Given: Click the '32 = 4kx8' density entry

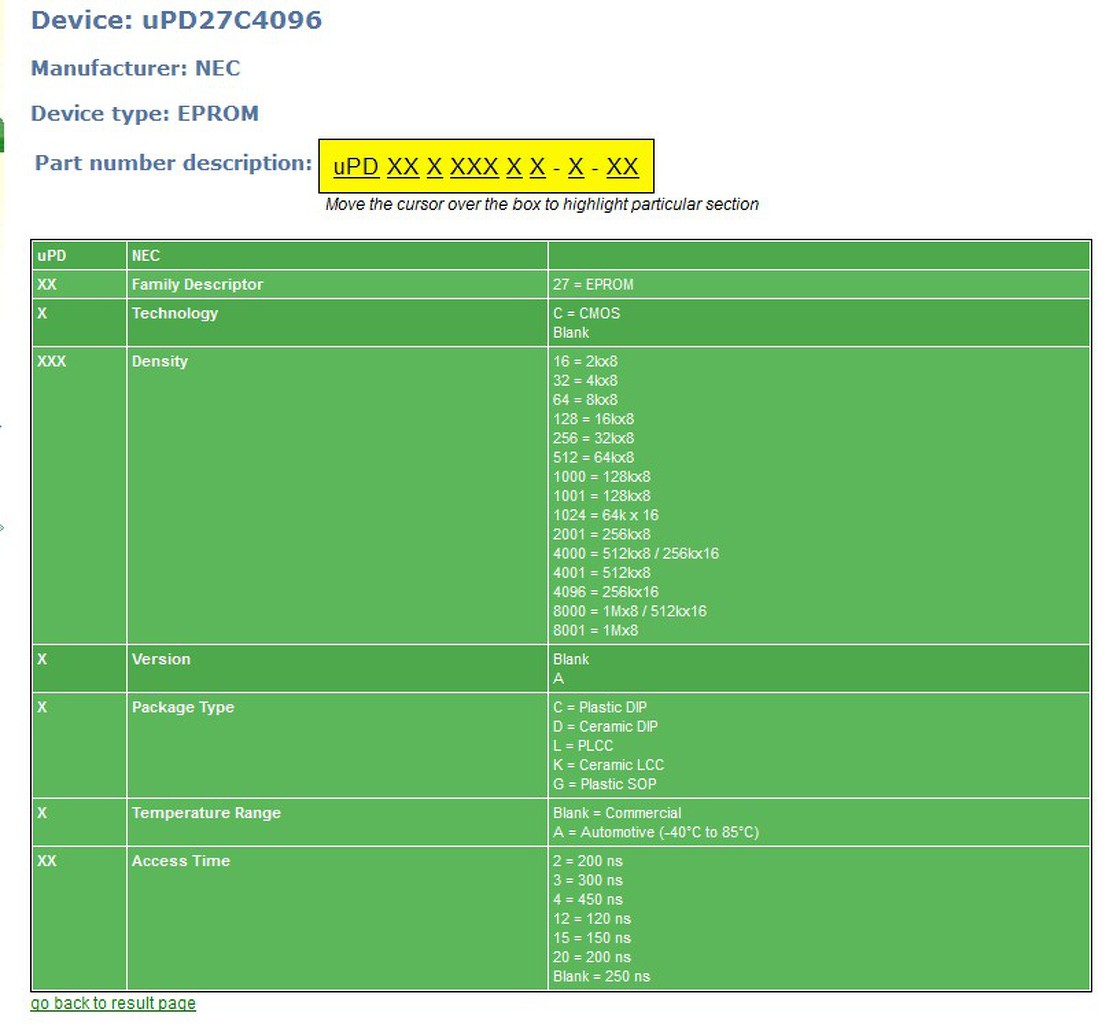Looking at the screenshot, I should 585,381.
